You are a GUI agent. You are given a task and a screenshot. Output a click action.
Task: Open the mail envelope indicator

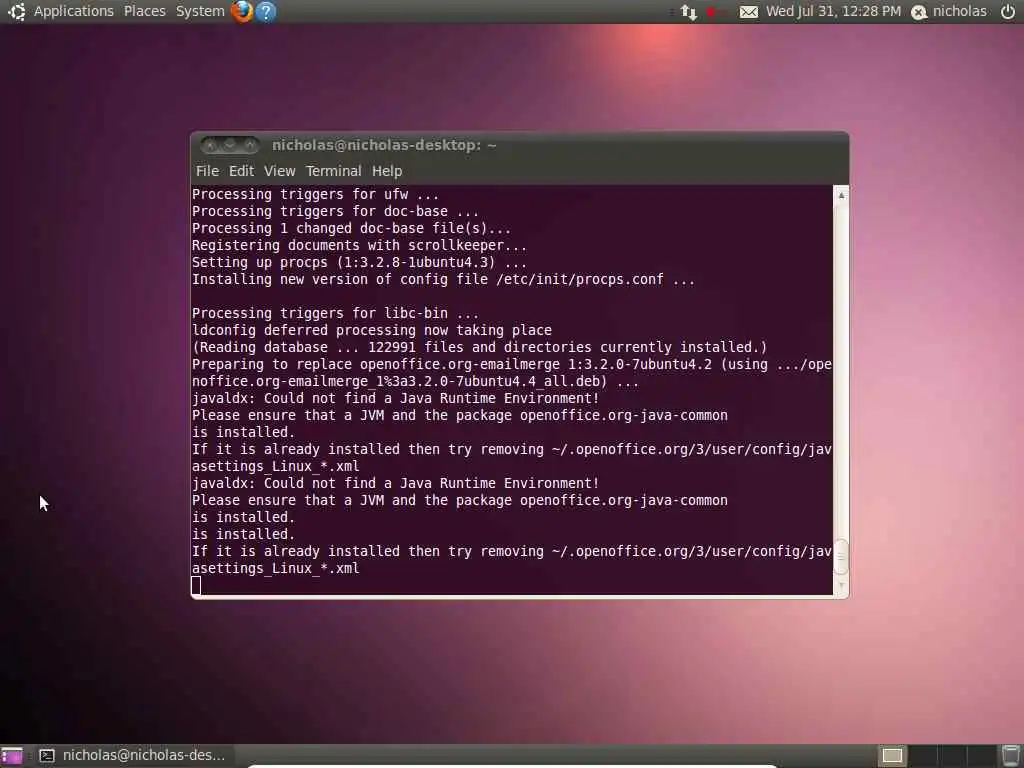[x=748, y=12]
